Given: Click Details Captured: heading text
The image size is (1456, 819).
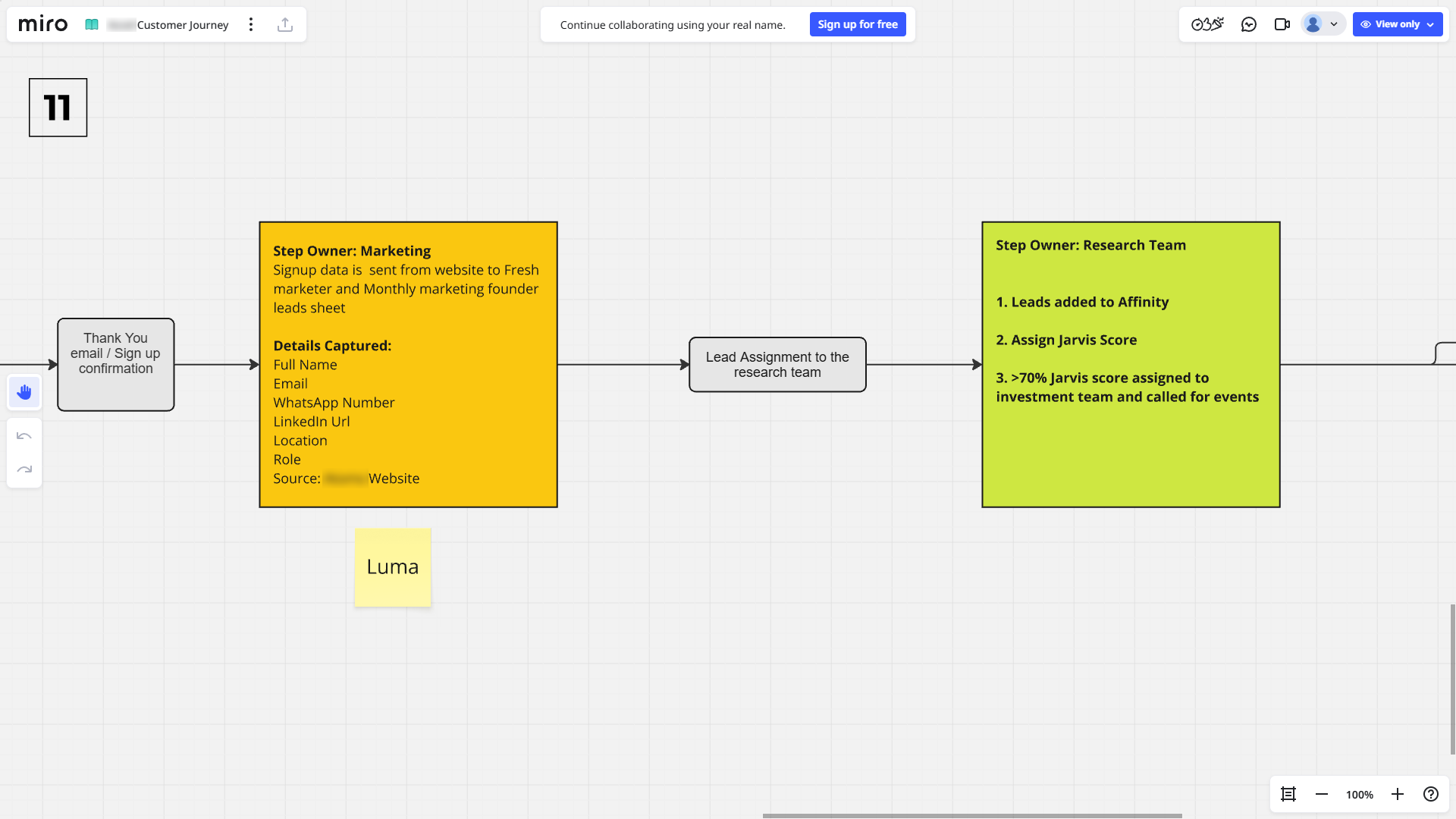Looking at the screenshot, I should (x=332, y=346).
